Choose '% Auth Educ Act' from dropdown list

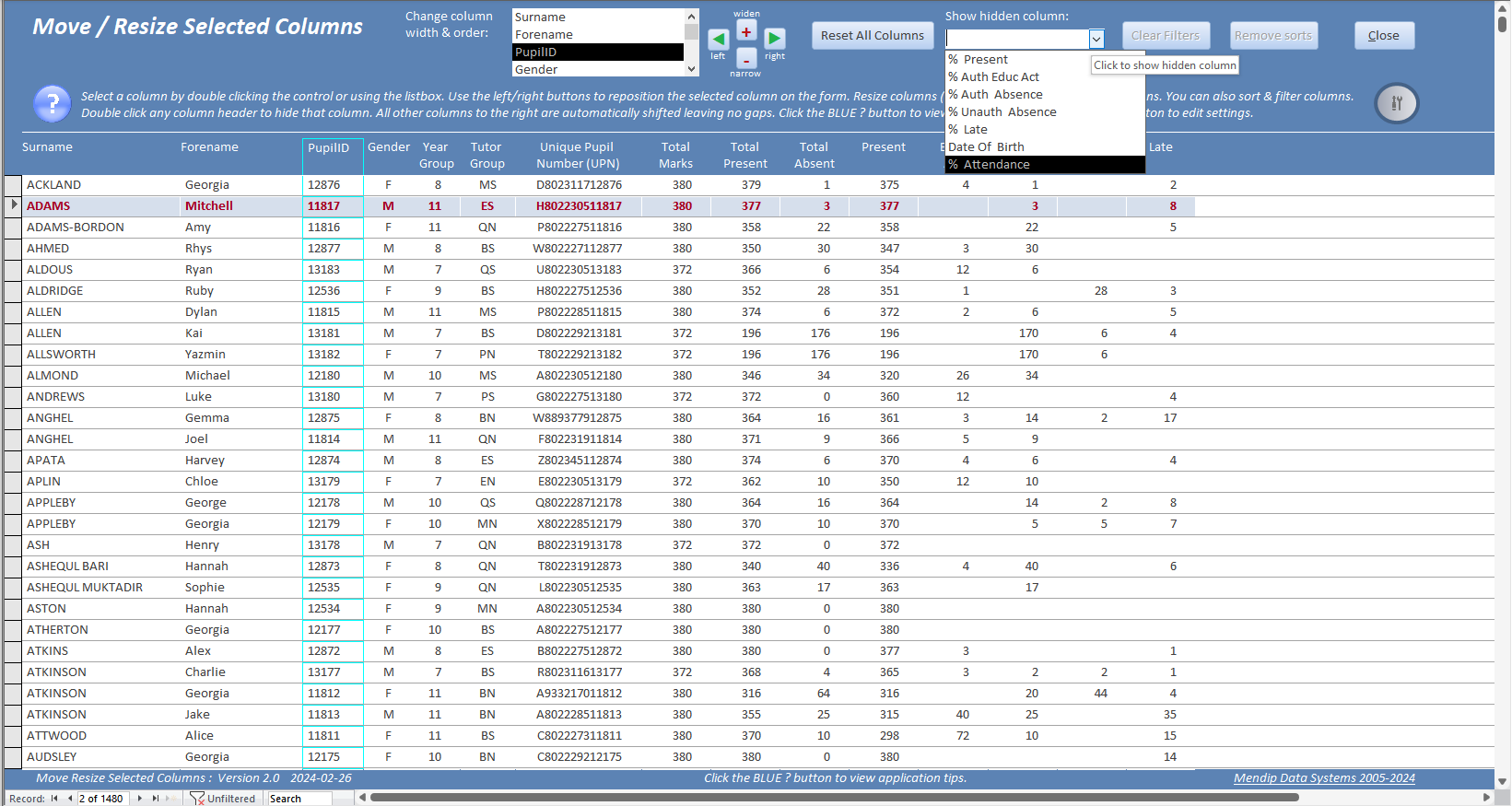pos(1045,76)
